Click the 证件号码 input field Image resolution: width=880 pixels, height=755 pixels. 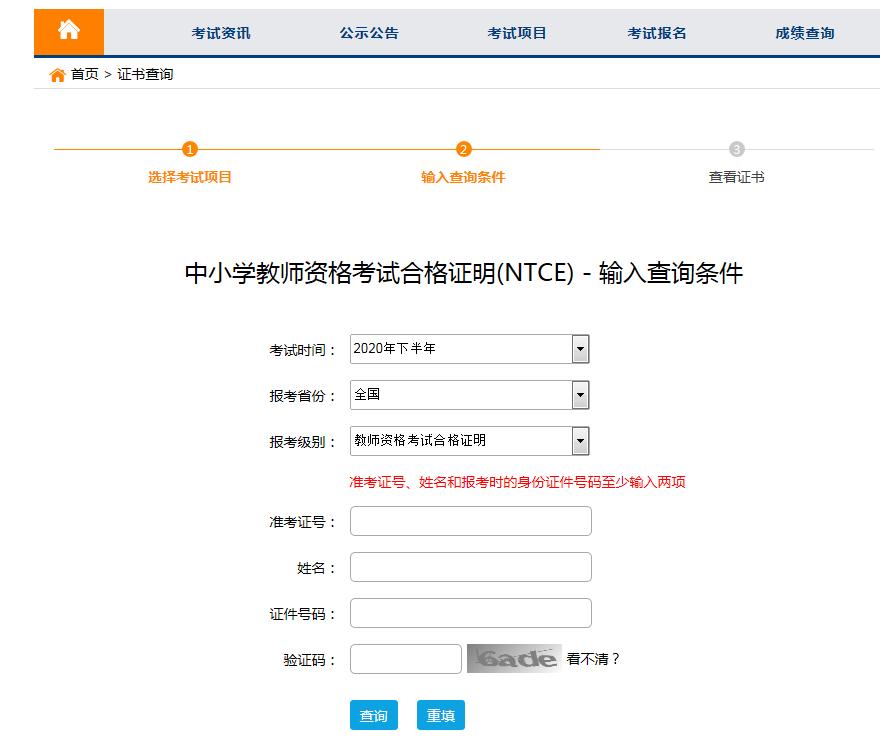(x=469, y=612)
